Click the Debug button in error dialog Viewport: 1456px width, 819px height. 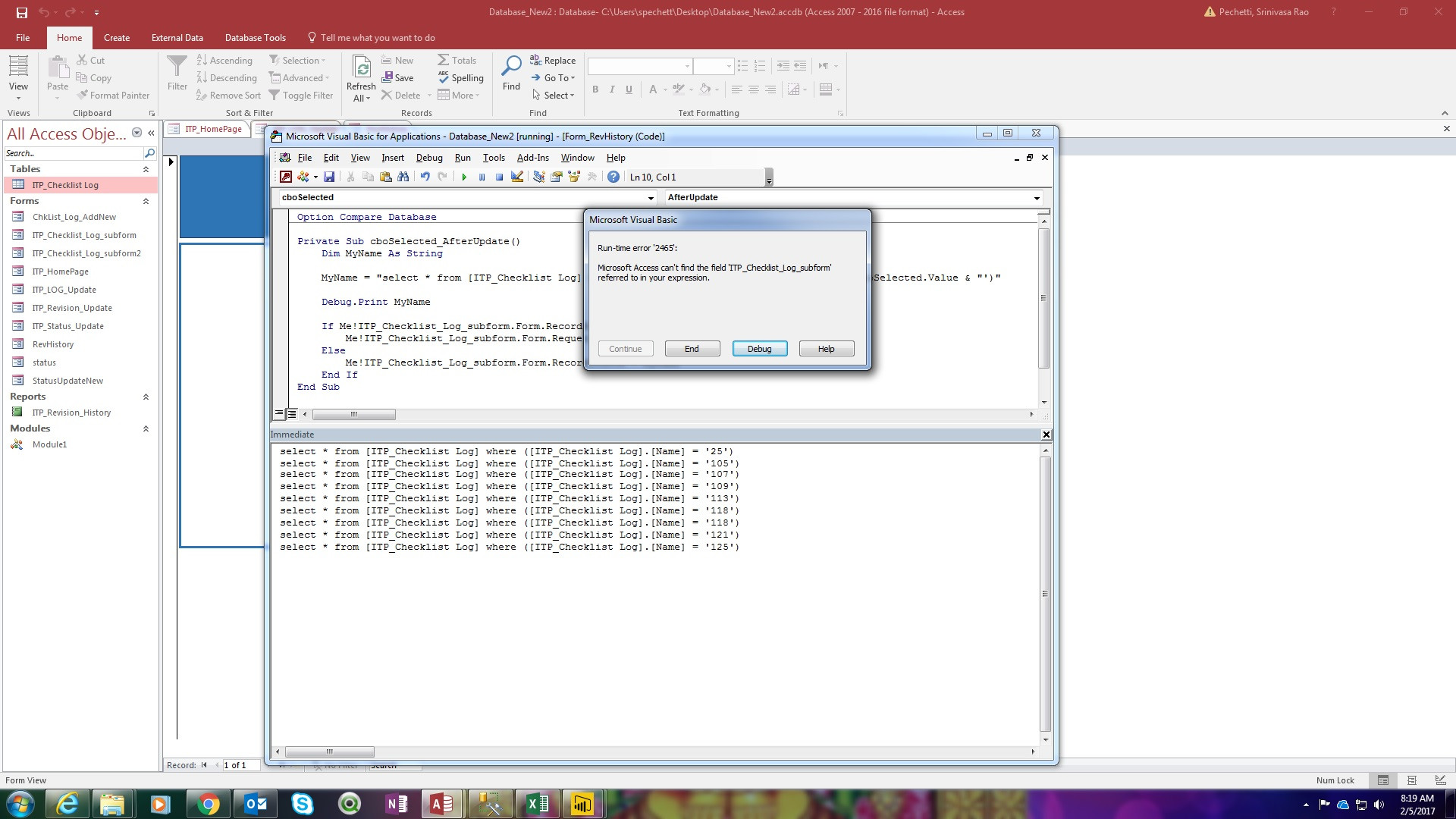[x=759, y=349]
